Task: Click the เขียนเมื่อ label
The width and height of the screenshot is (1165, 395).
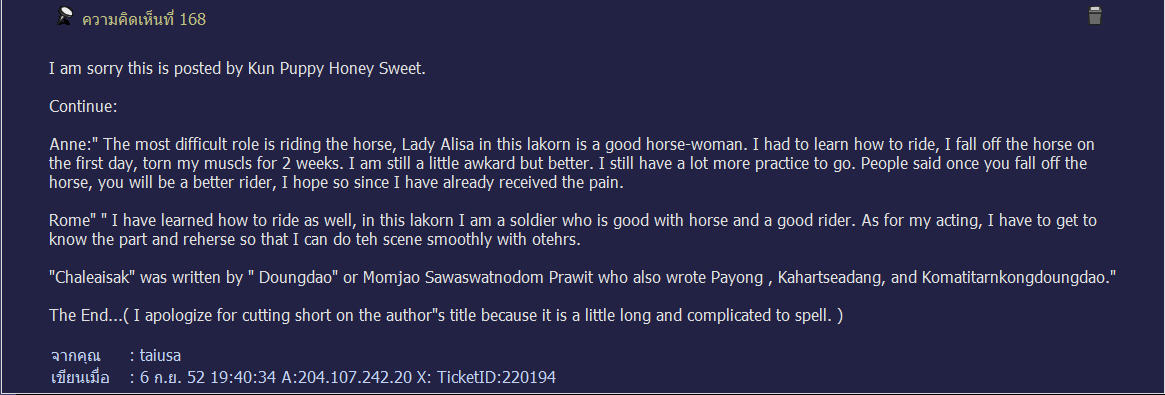Action: pos(79,378)
